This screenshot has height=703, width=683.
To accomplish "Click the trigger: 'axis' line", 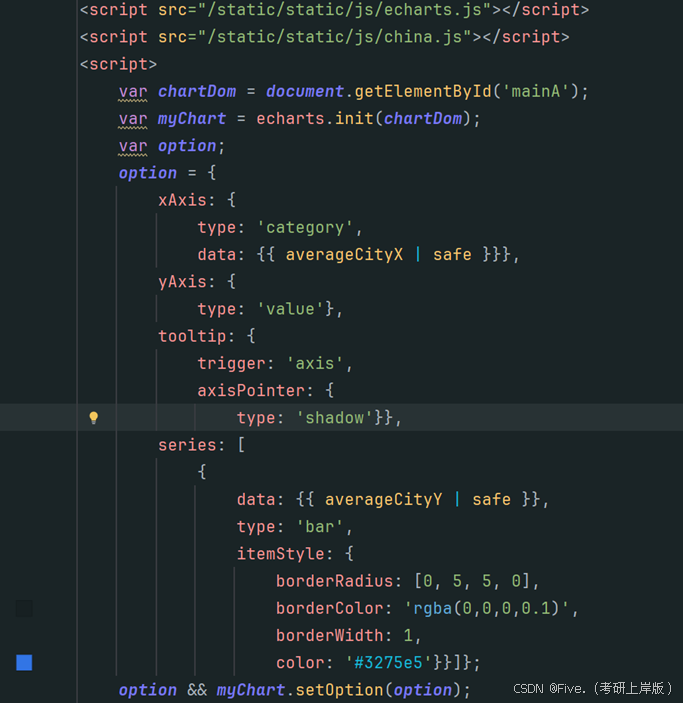I will [x=275, y=364].
